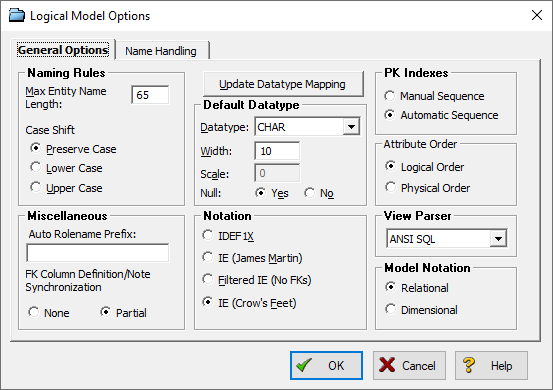Open the Name Handling tab
Screen dimensions: 553x390
tap(161, 51)
